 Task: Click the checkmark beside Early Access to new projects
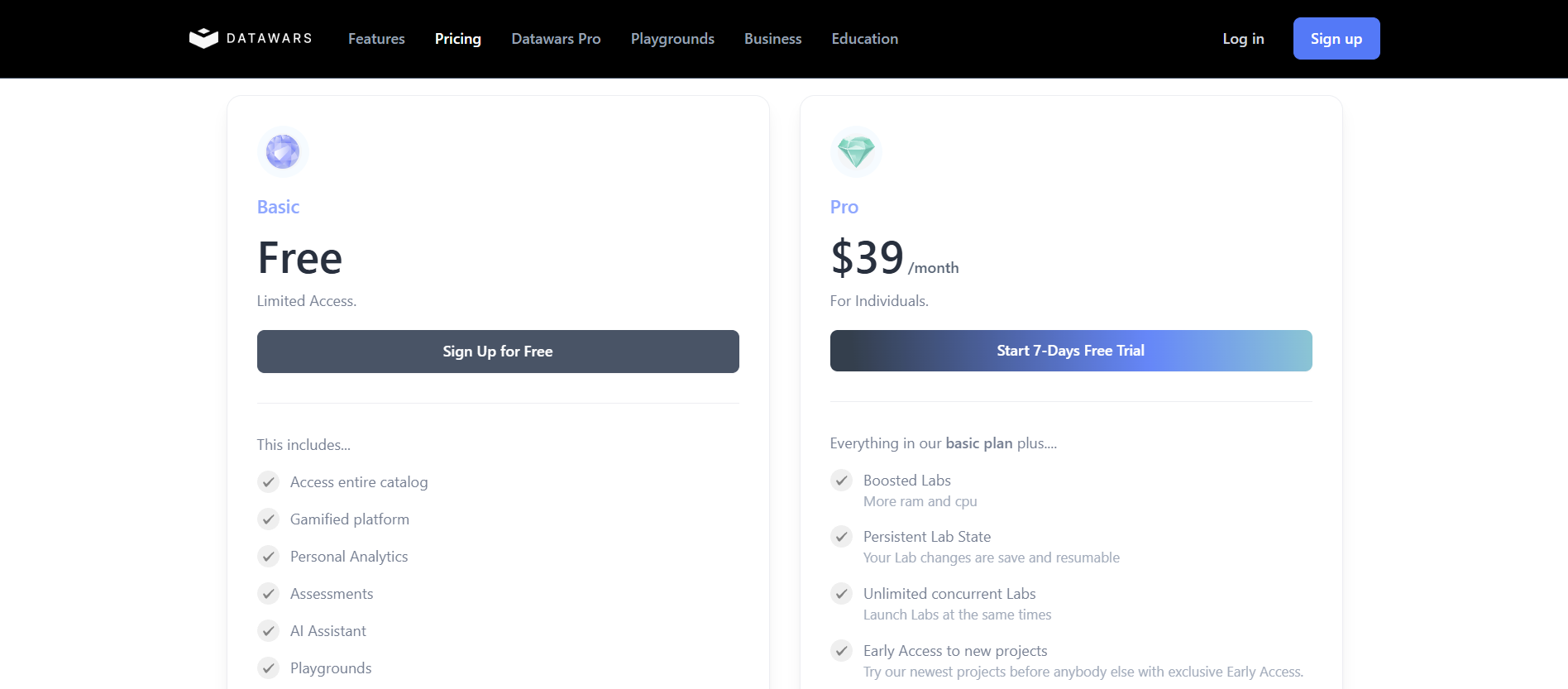[x=841, y=650]
